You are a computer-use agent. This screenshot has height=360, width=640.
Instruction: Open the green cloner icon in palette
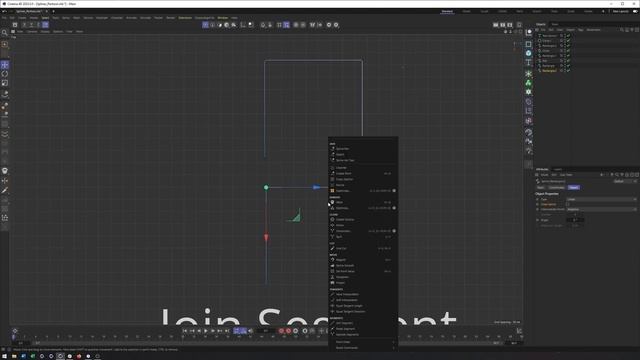point(529,83)
